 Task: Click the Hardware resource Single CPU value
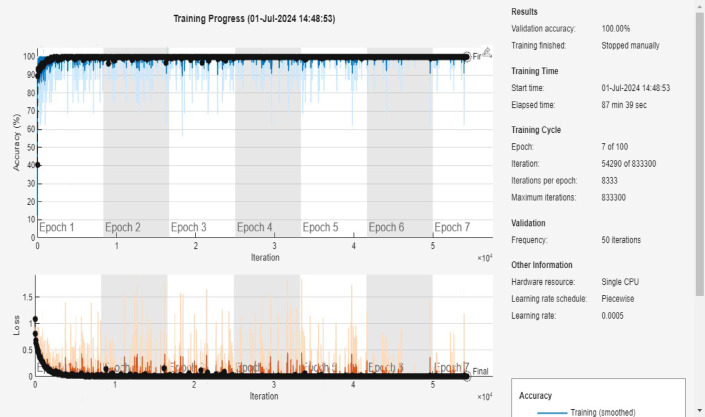click(x=620, y=282)
